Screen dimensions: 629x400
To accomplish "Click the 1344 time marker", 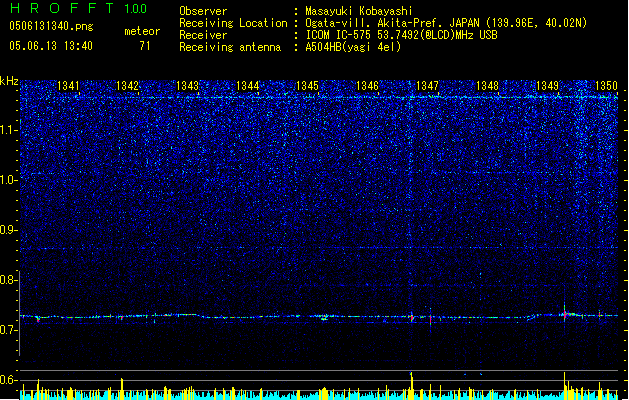I will 248,86.
